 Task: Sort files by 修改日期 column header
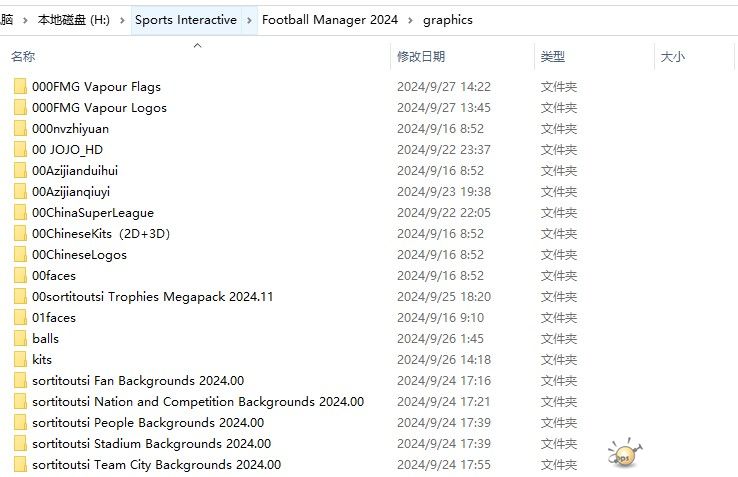[421, 57]
